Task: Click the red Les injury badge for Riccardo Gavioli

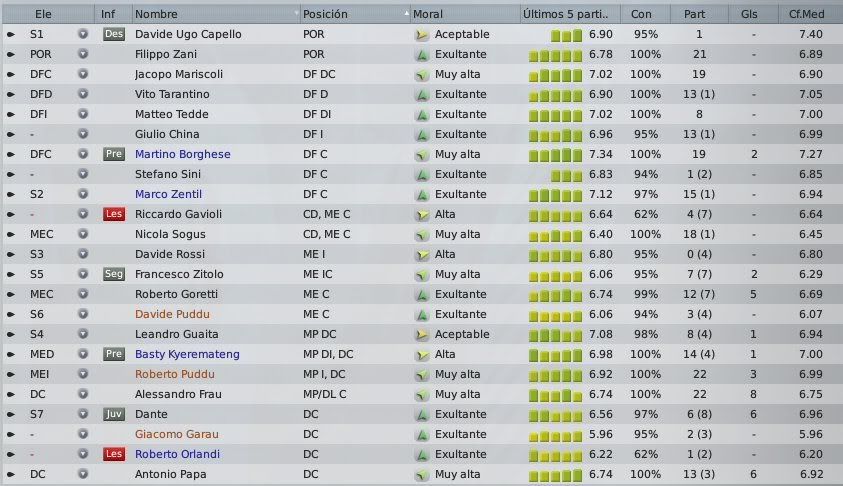Action: tap(113, 214)
